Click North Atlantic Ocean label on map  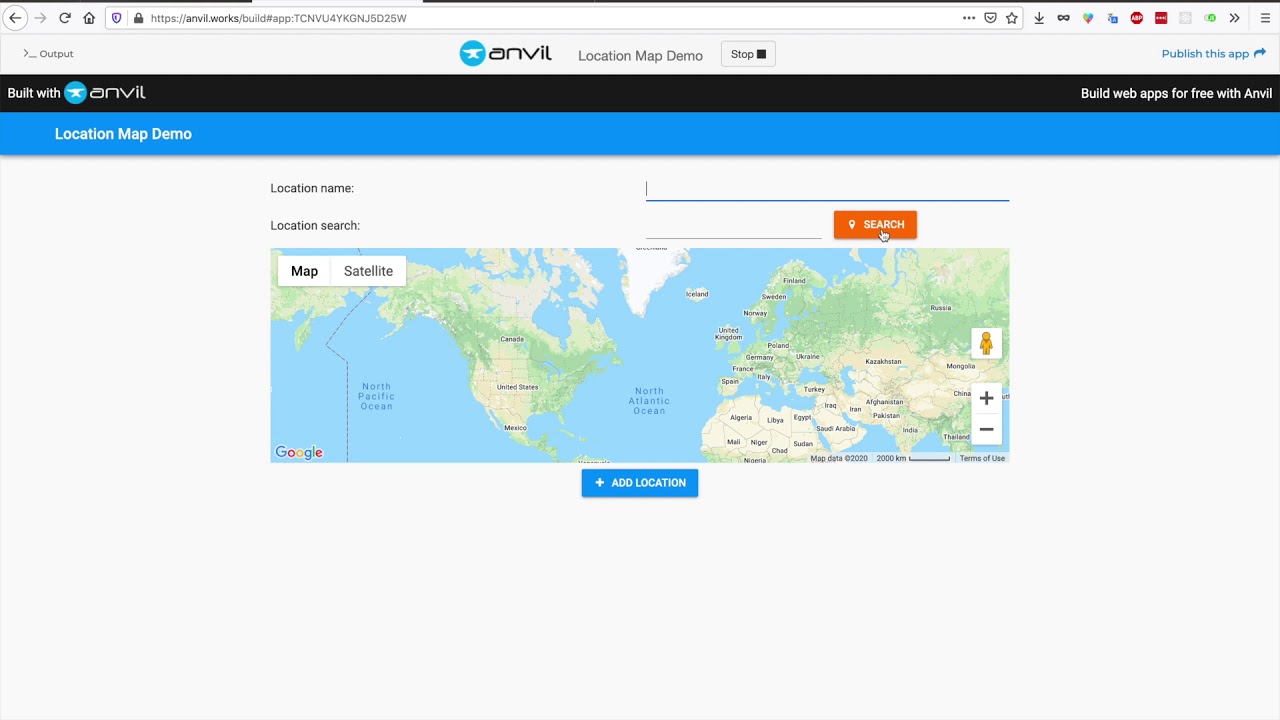pos(649,400)
